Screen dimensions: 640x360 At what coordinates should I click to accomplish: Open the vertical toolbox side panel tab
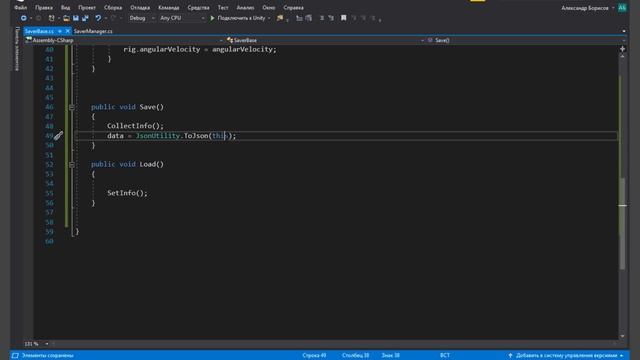tap(17, 49)
